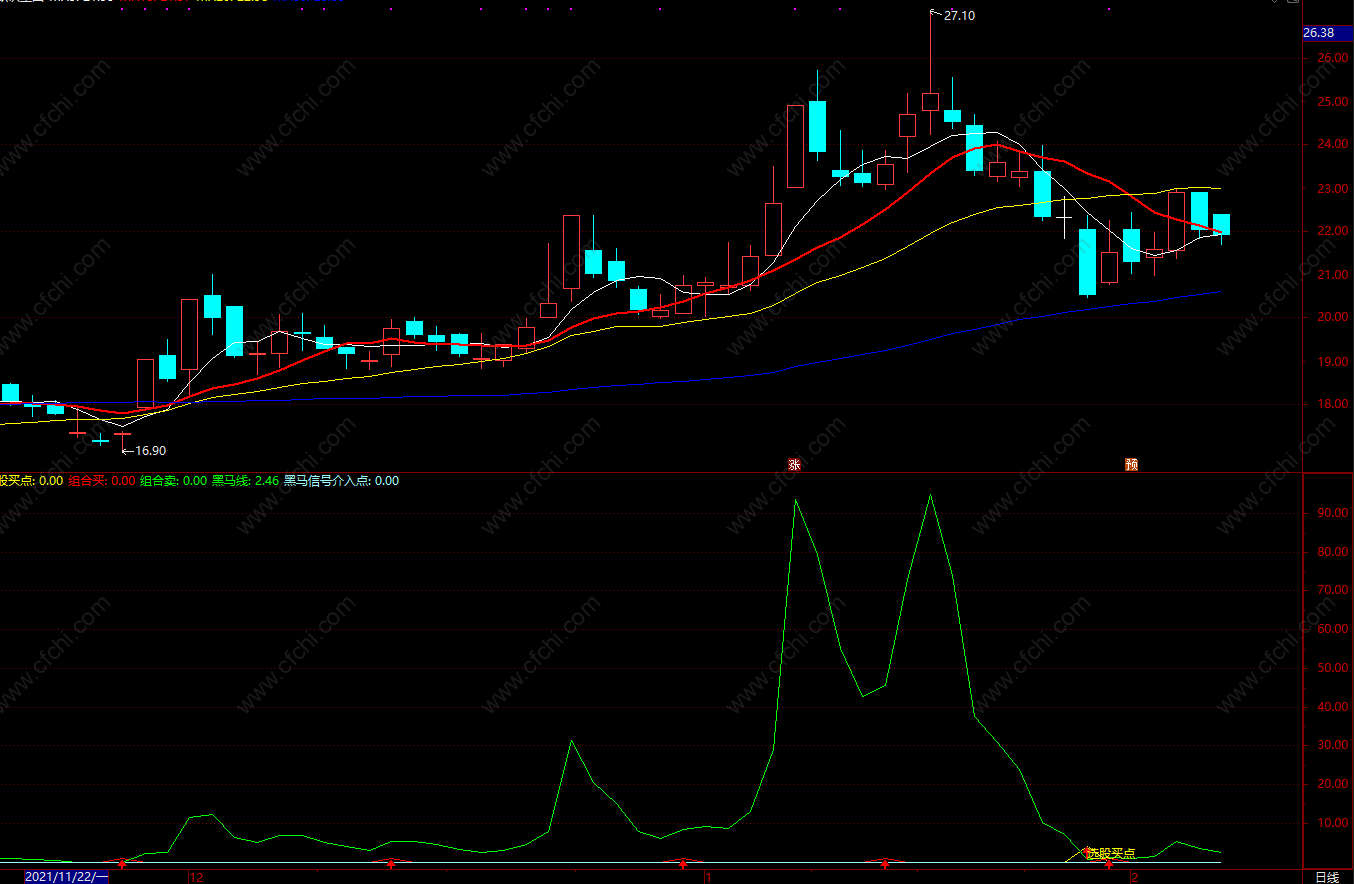Viewport: 1354px width, 884px height.
Task: Click the 涨 marker icon below the chart
Action: 795,464
